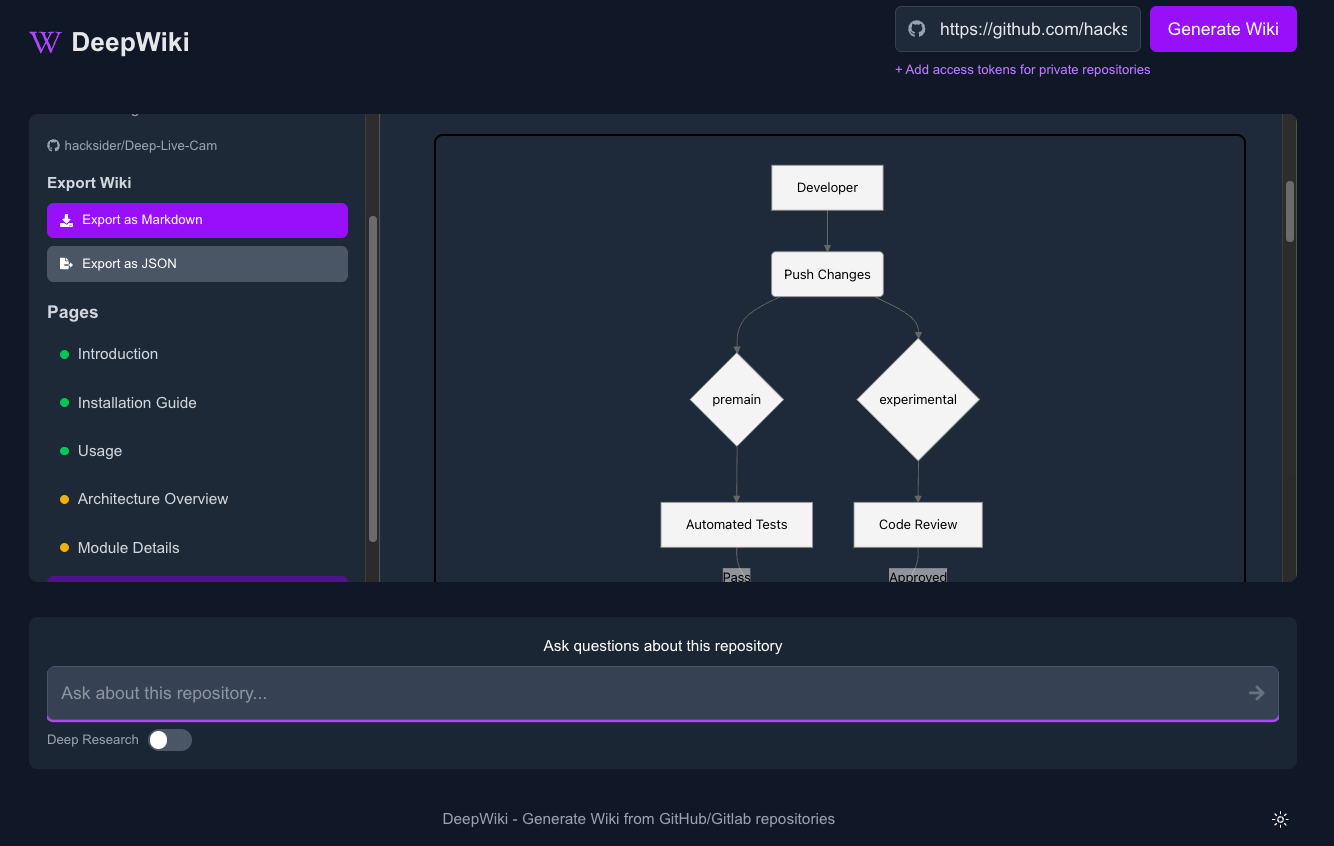Open the Introduction page
Screen dimensions: 1334x846
tap(117, 354)
